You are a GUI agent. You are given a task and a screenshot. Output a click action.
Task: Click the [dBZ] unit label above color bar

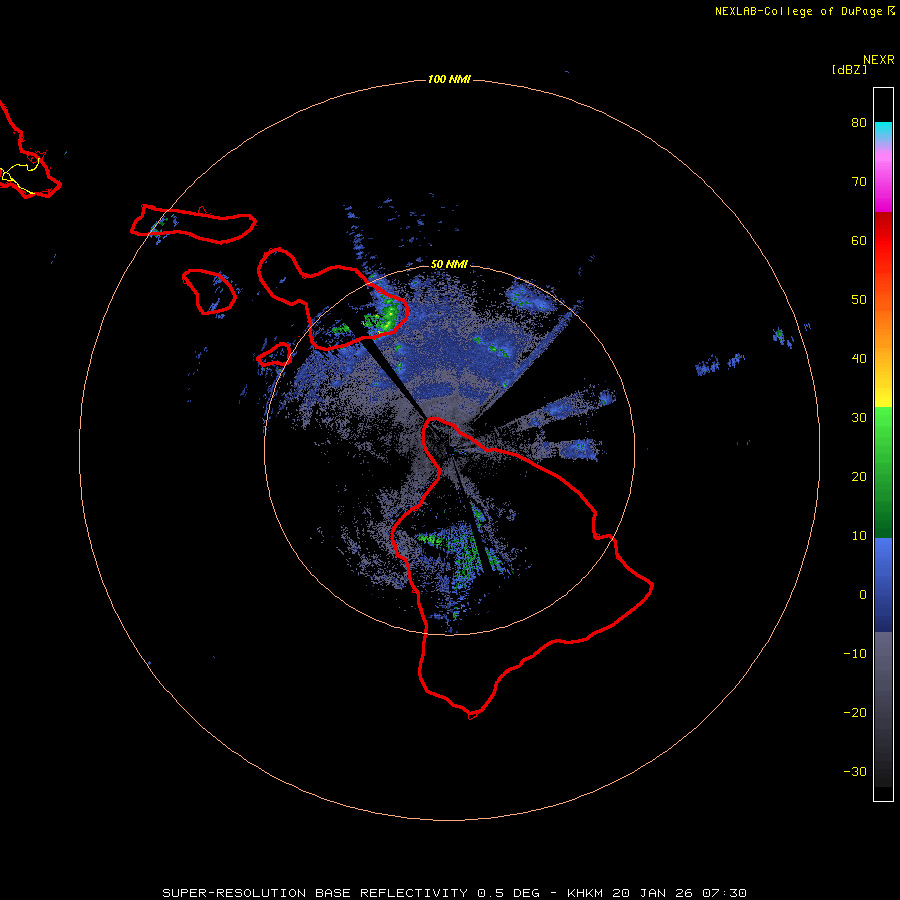point(849,70)
